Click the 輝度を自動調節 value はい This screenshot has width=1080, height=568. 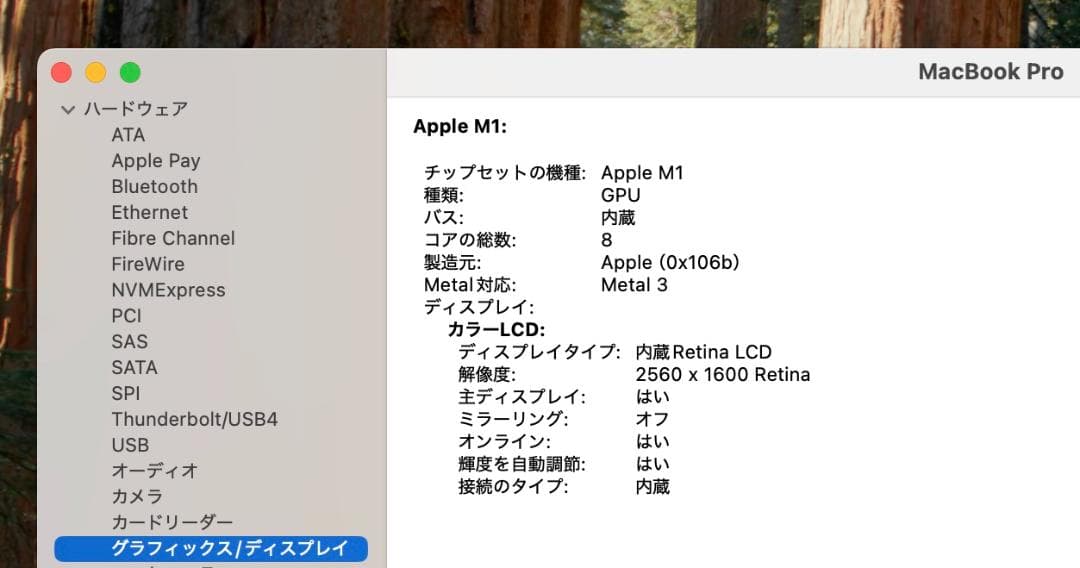pos(652,464)
